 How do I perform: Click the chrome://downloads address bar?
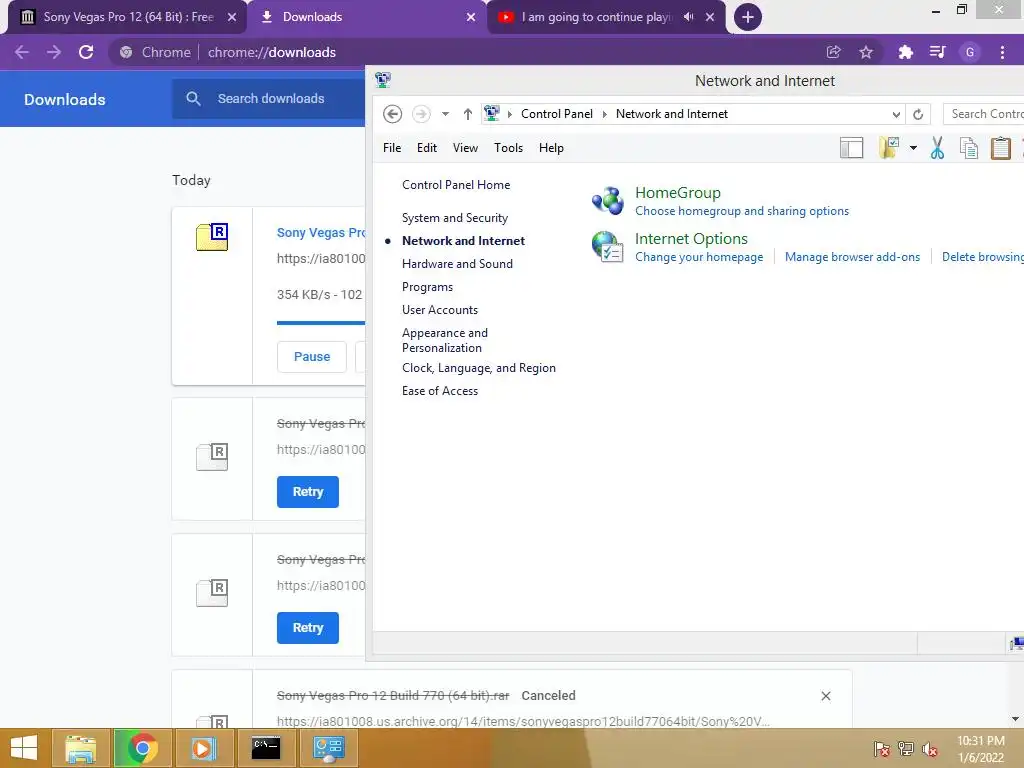coord(272,52)
